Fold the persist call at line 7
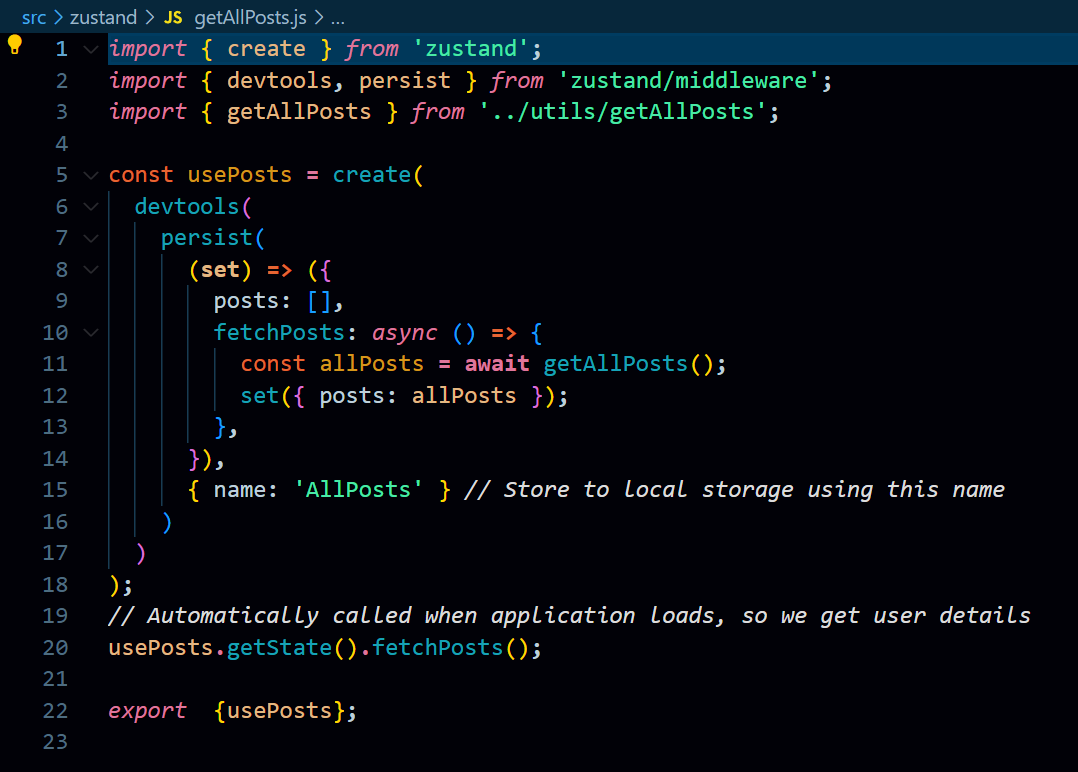Viewport: 1078px width, 772px height. [90, 238]
